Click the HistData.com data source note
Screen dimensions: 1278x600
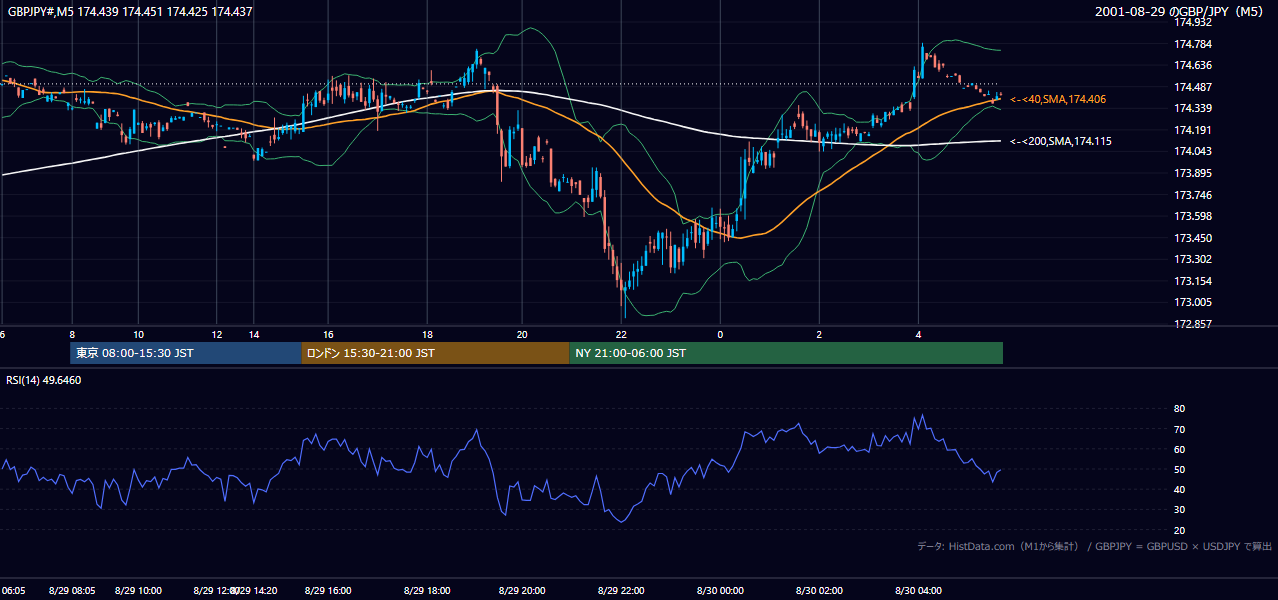click(1095, 546)
